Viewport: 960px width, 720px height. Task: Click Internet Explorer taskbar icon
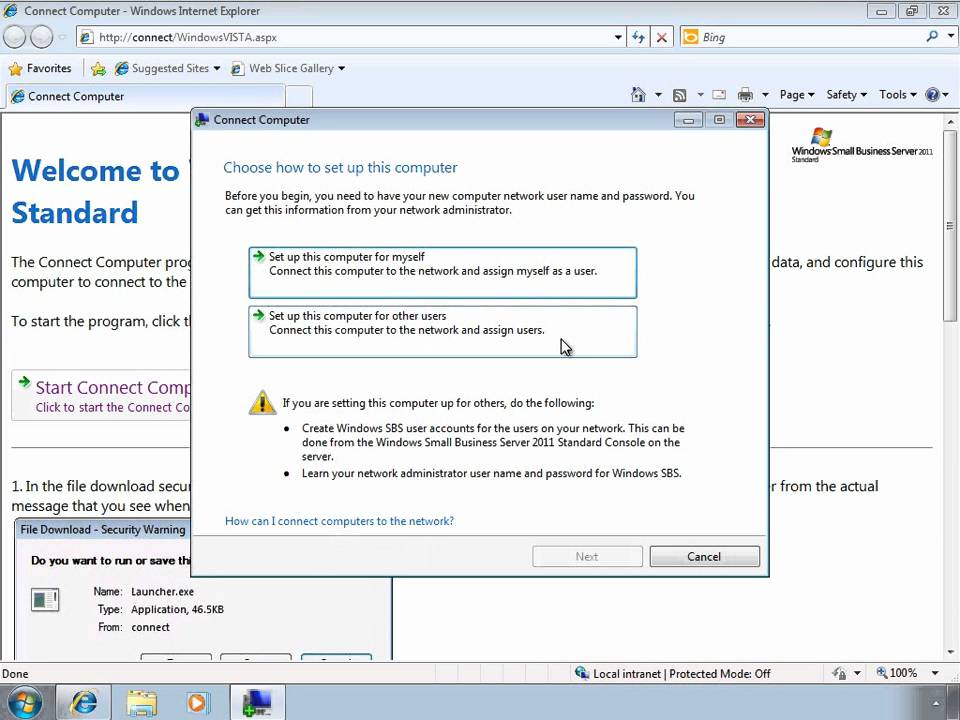click(83, 702)
